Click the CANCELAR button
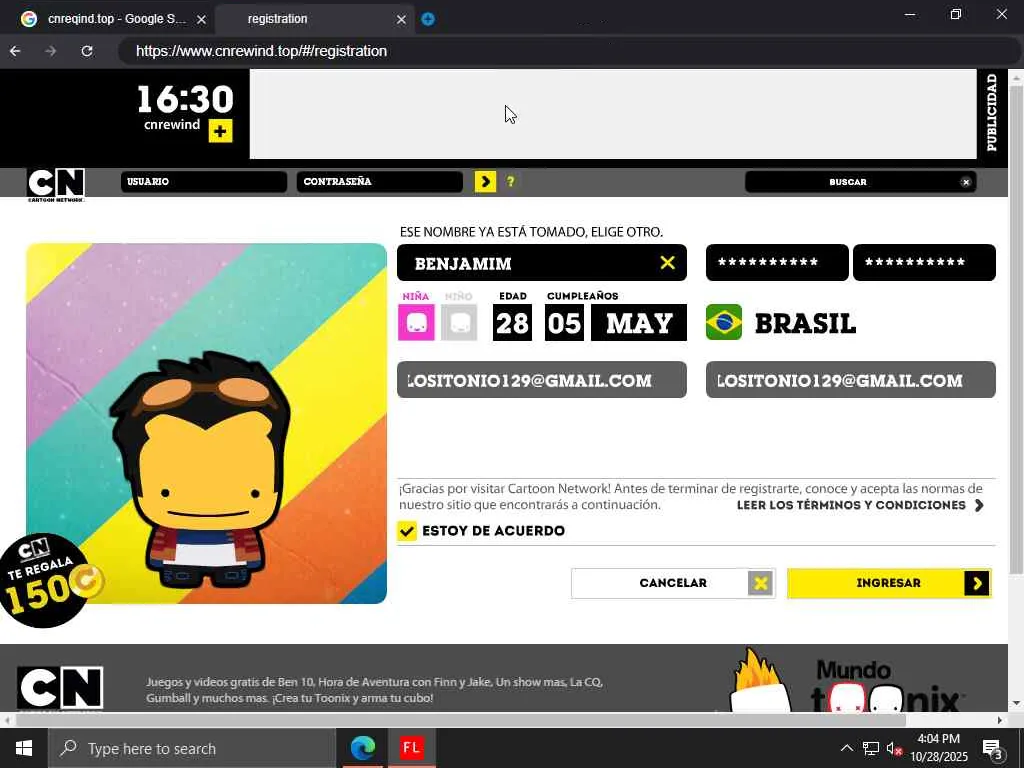Image resolution: width=1024 pixels, height=768 pixels. click(673, 583)
